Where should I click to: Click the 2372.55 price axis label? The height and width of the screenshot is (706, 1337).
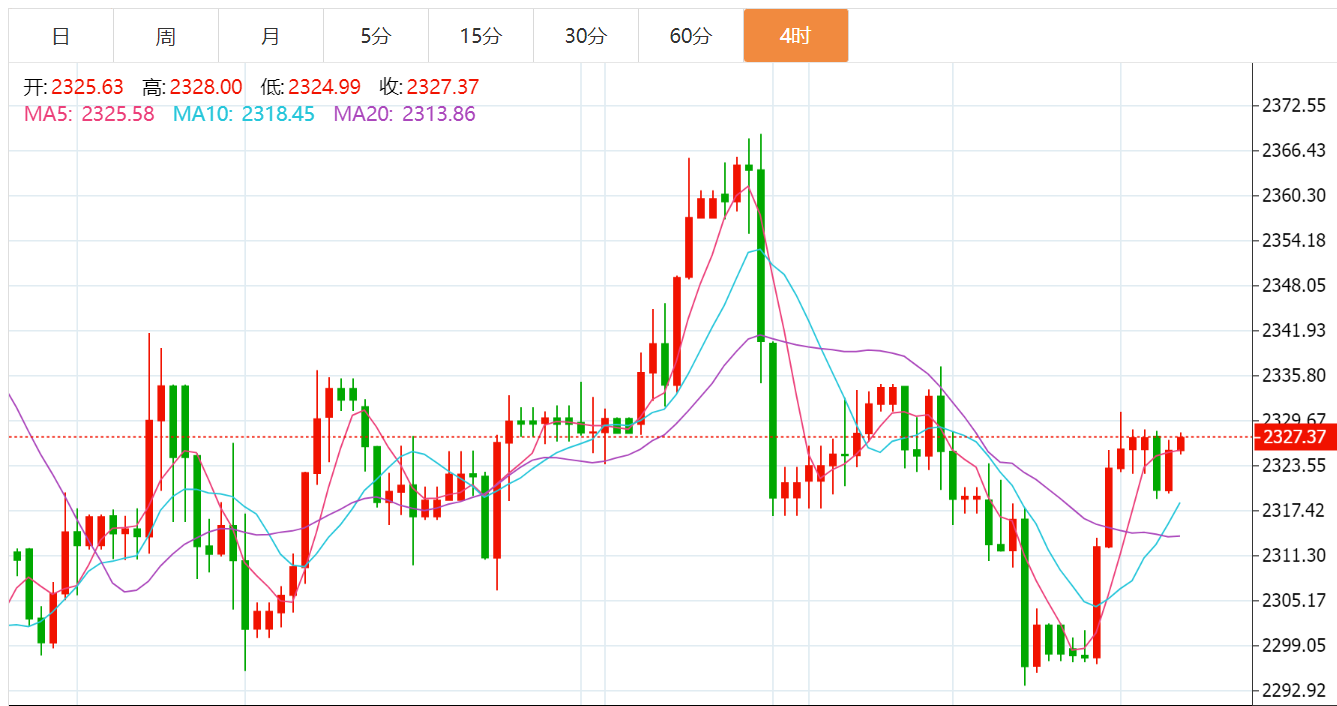click(x=1294, y=105)
